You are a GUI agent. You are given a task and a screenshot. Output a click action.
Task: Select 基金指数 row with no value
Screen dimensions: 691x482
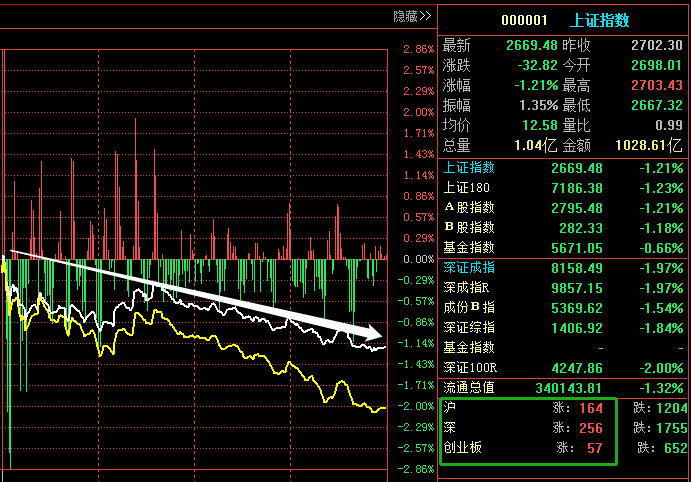click(563, 348)
